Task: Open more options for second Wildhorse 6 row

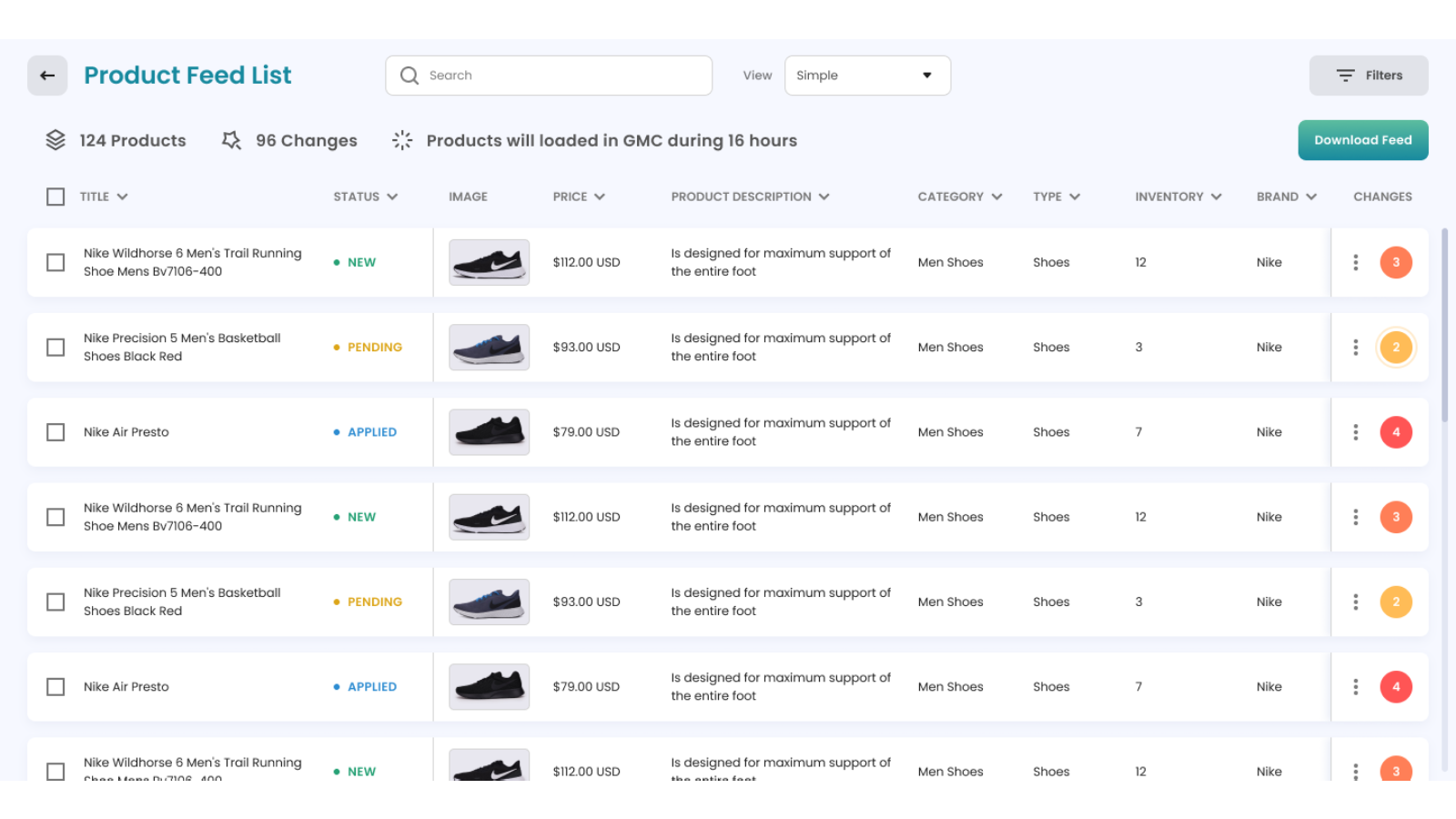Action: pyautogui.click(x=1356, y=517)
